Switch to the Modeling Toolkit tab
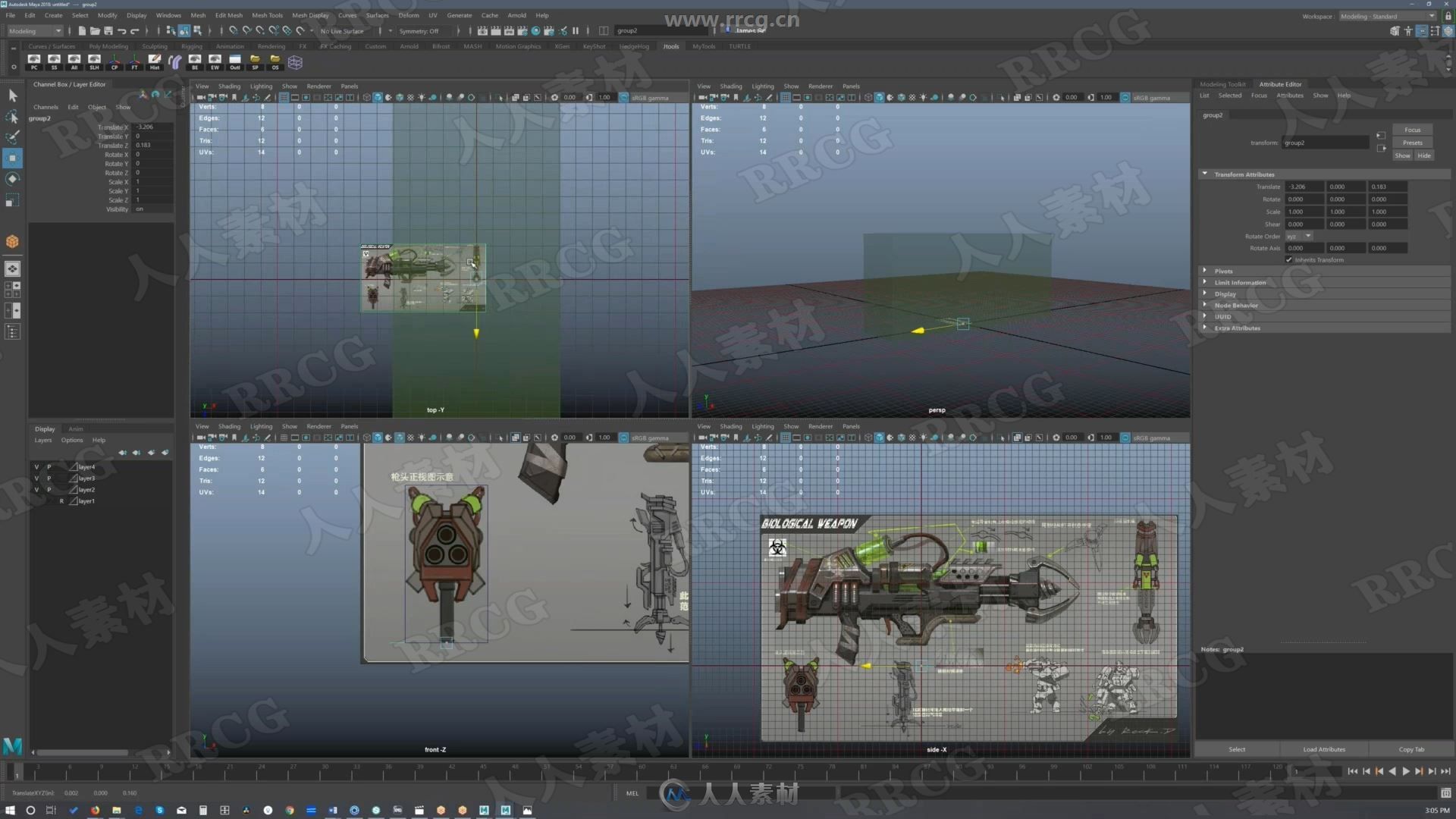Viewport: 1456px width, 819px height. (x=1222, y=84)
